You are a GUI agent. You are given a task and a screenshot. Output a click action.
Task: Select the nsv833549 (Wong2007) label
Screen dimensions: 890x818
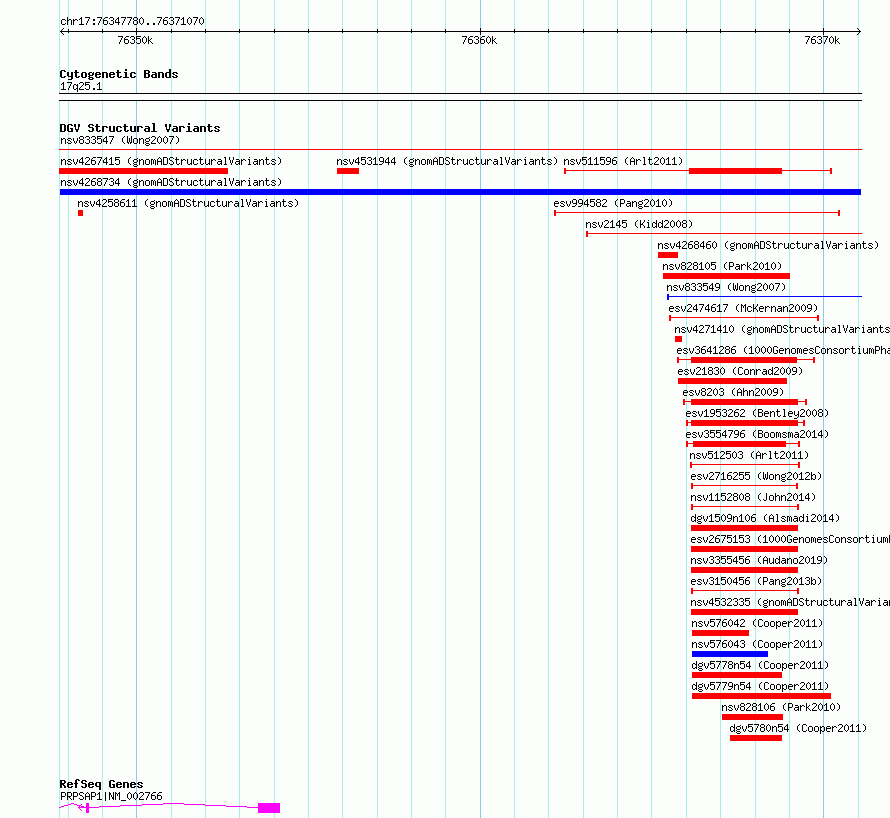(x=726, y=287)
